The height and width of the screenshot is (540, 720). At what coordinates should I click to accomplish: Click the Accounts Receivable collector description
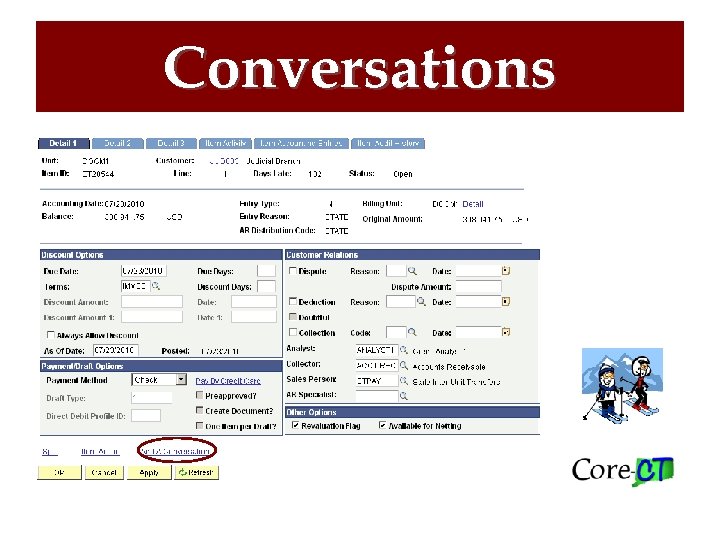tap(449, 367)
